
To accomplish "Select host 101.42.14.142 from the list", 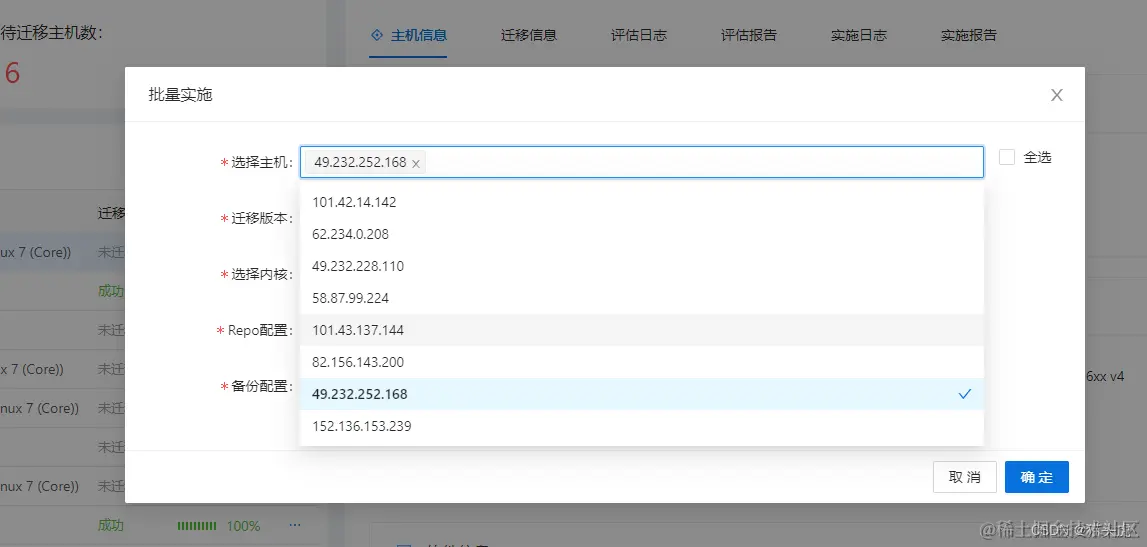I will coord(642,203).
